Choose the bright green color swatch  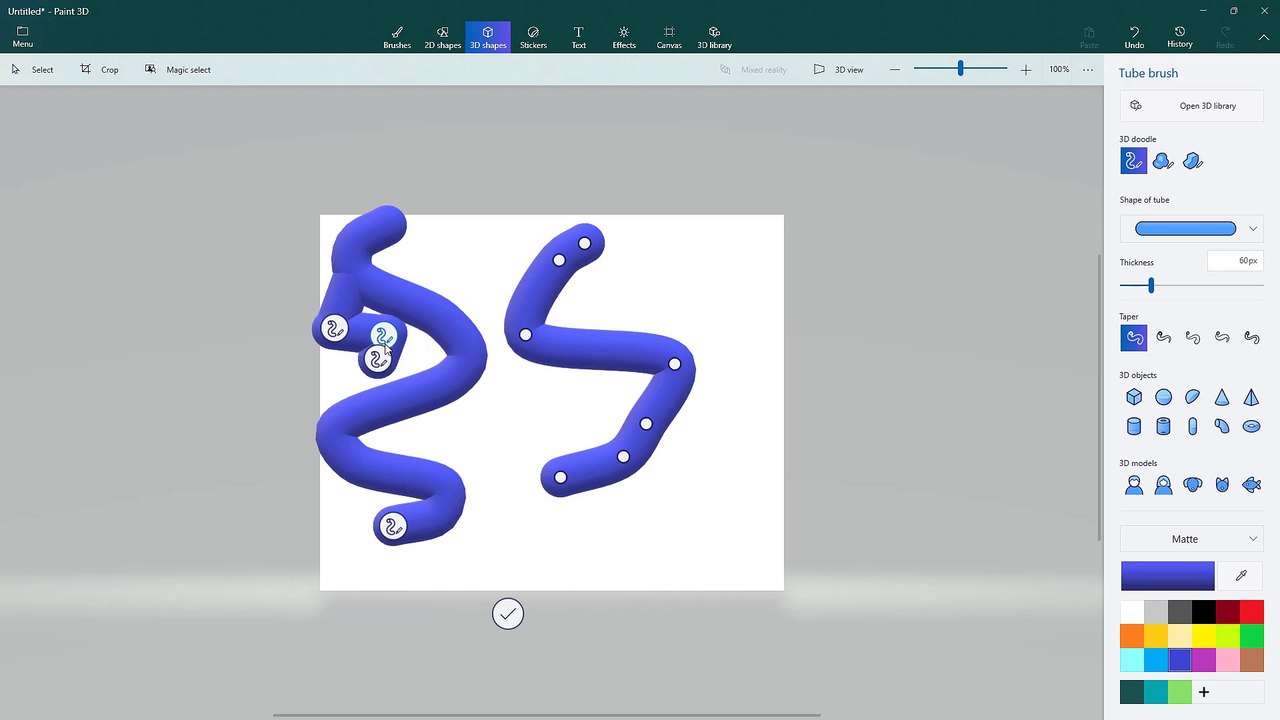tap(1252, 636)
